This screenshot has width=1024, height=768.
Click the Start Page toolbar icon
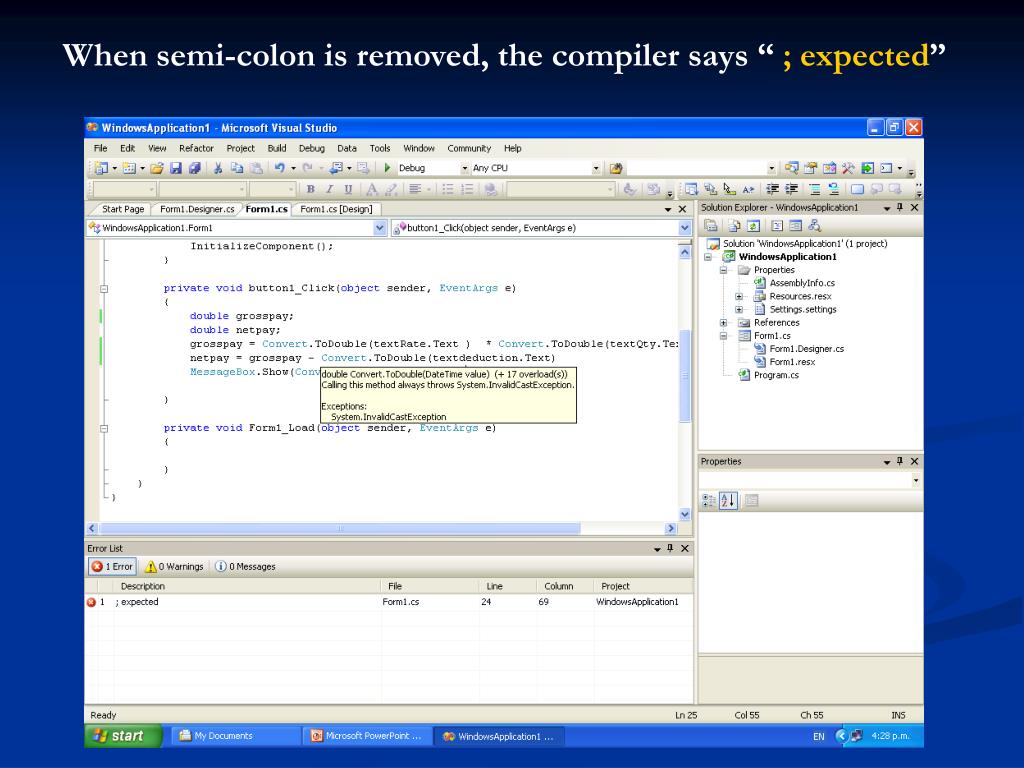[x=867, y=168]
